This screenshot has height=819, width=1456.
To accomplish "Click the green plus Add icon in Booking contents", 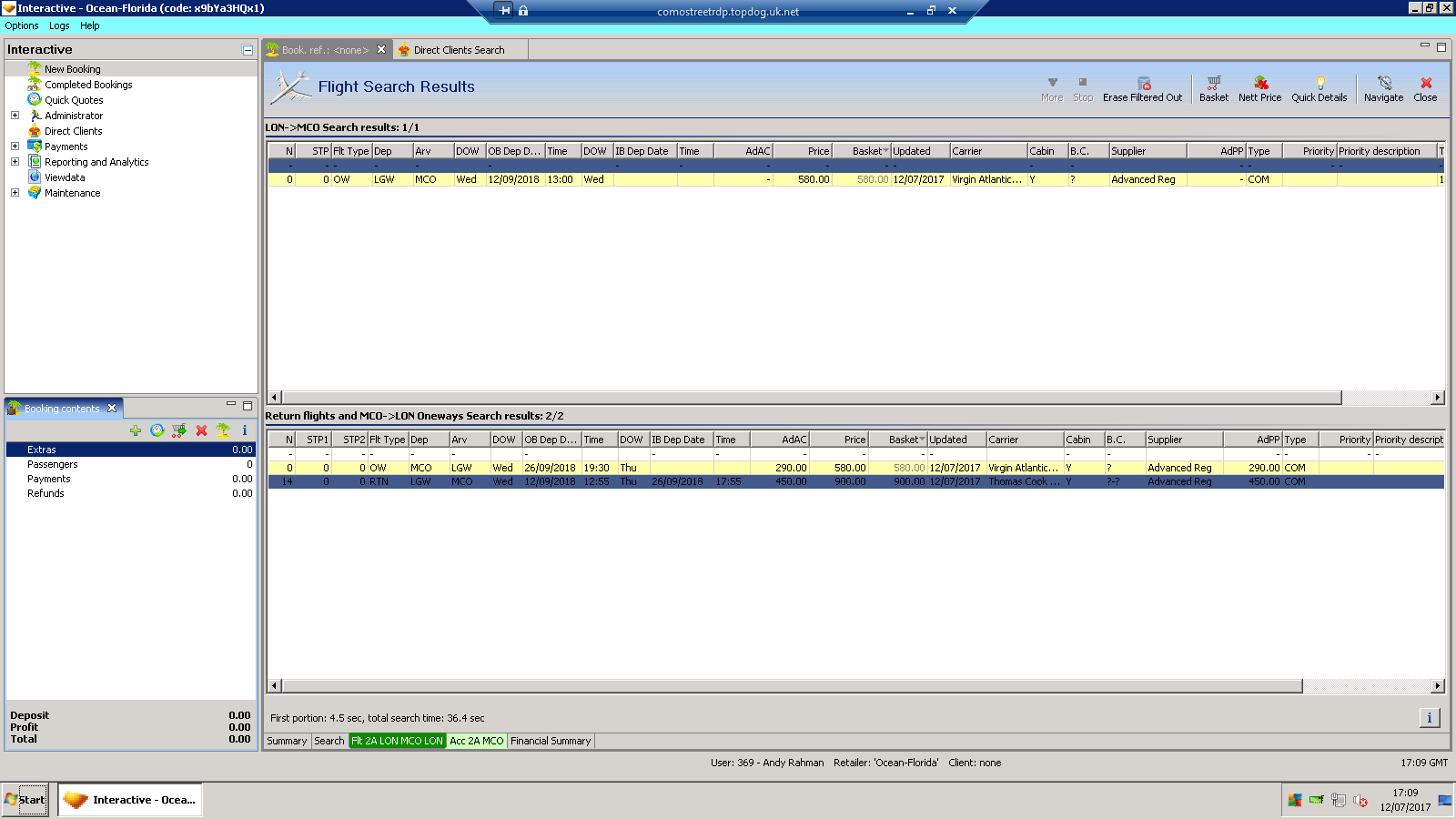I will [x=136, y=430].
